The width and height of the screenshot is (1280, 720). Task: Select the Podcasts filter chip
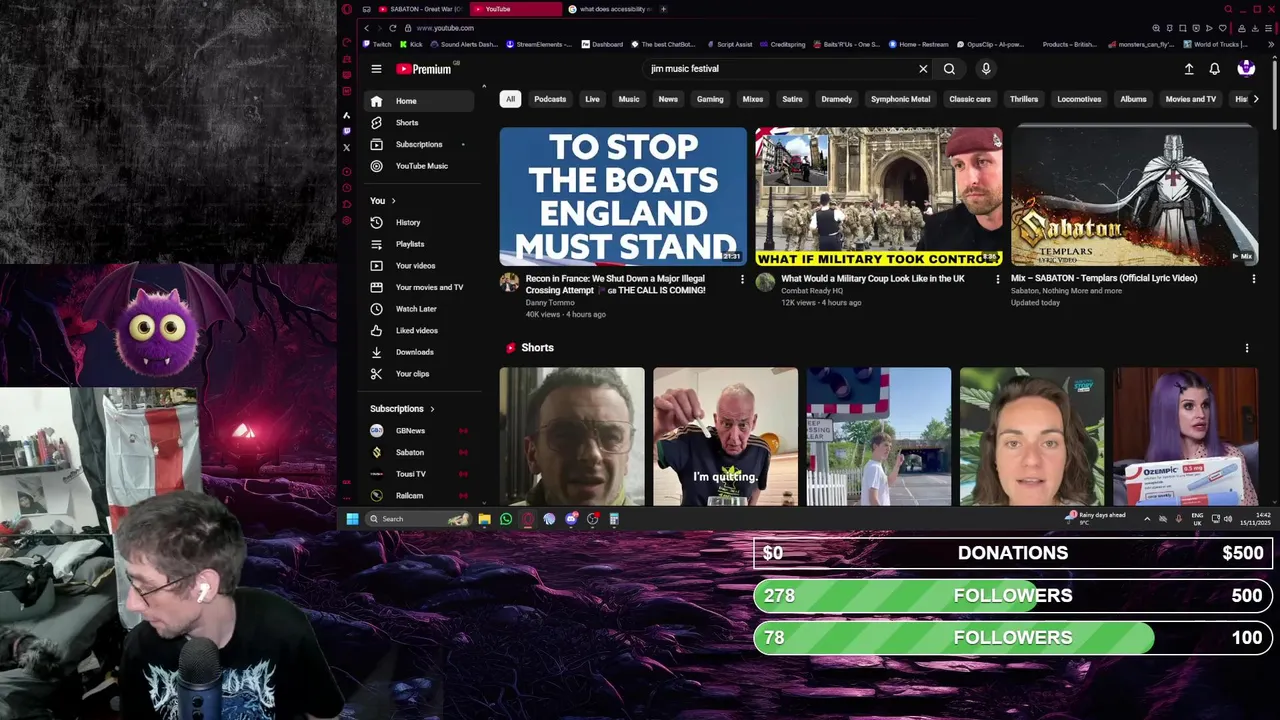click(550, 99)
